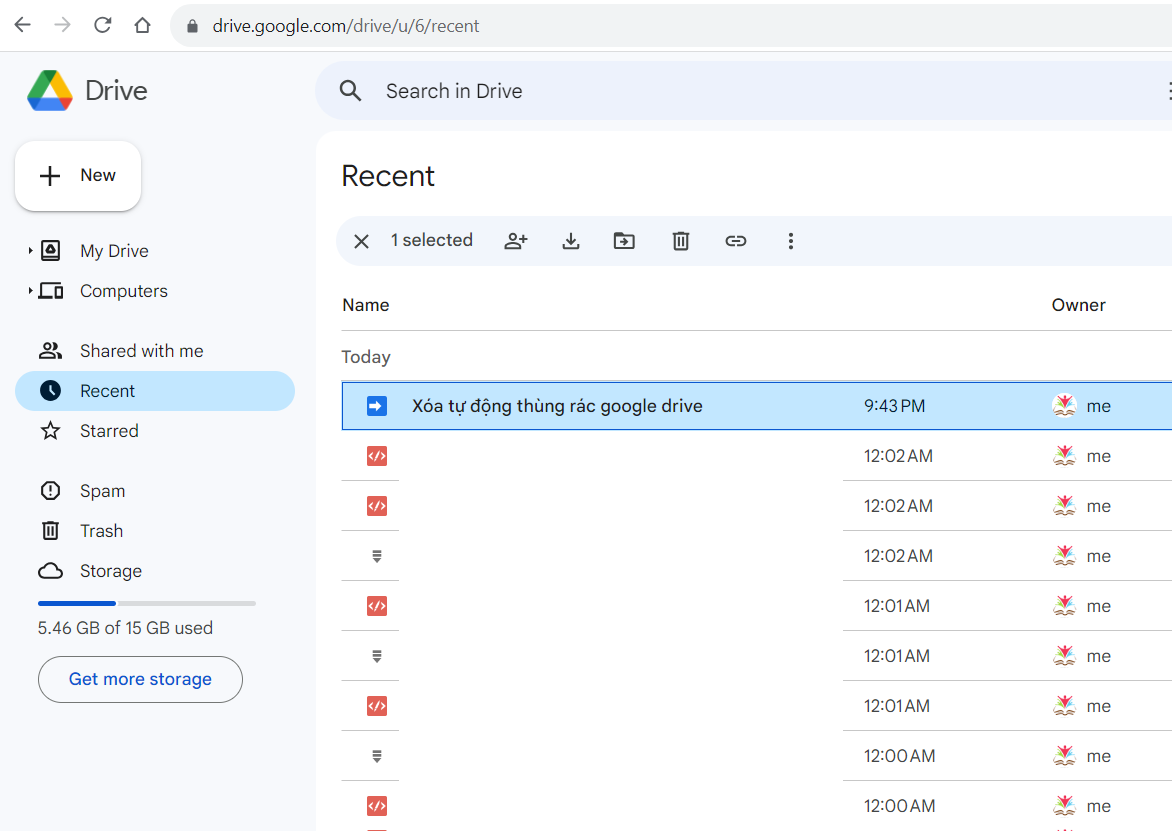Click the Storage cloud icon
Viewport: 1172px width, 831px height.
point(50,571)
